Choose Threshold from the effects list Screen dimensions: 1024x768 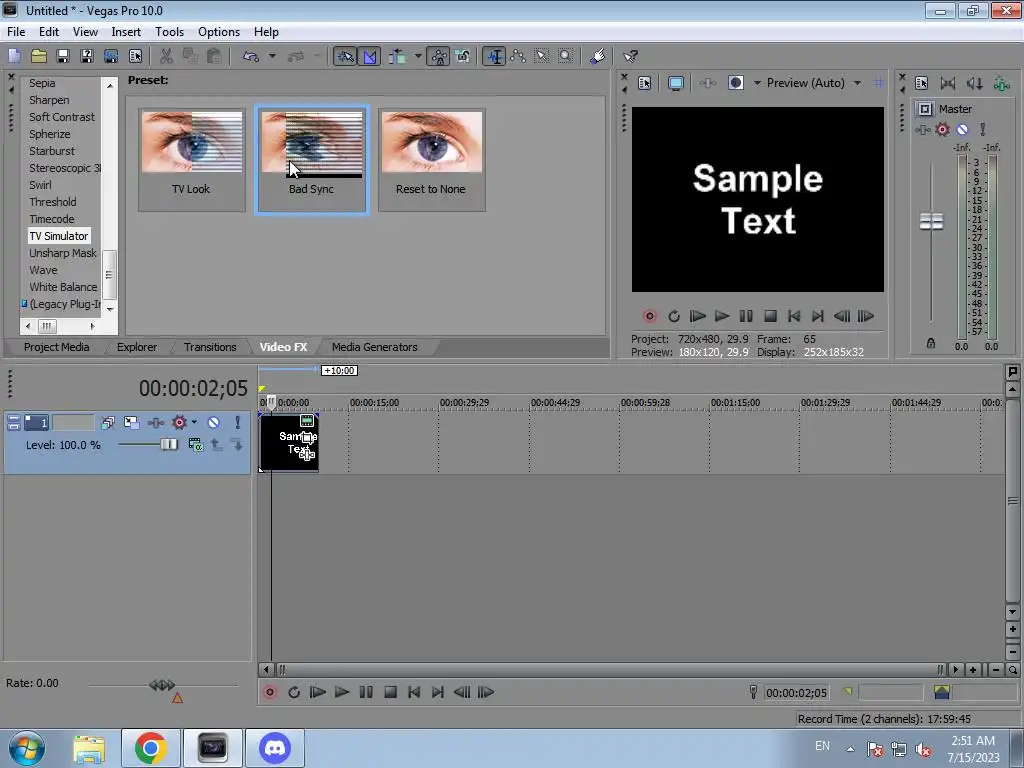pos(52,202)
